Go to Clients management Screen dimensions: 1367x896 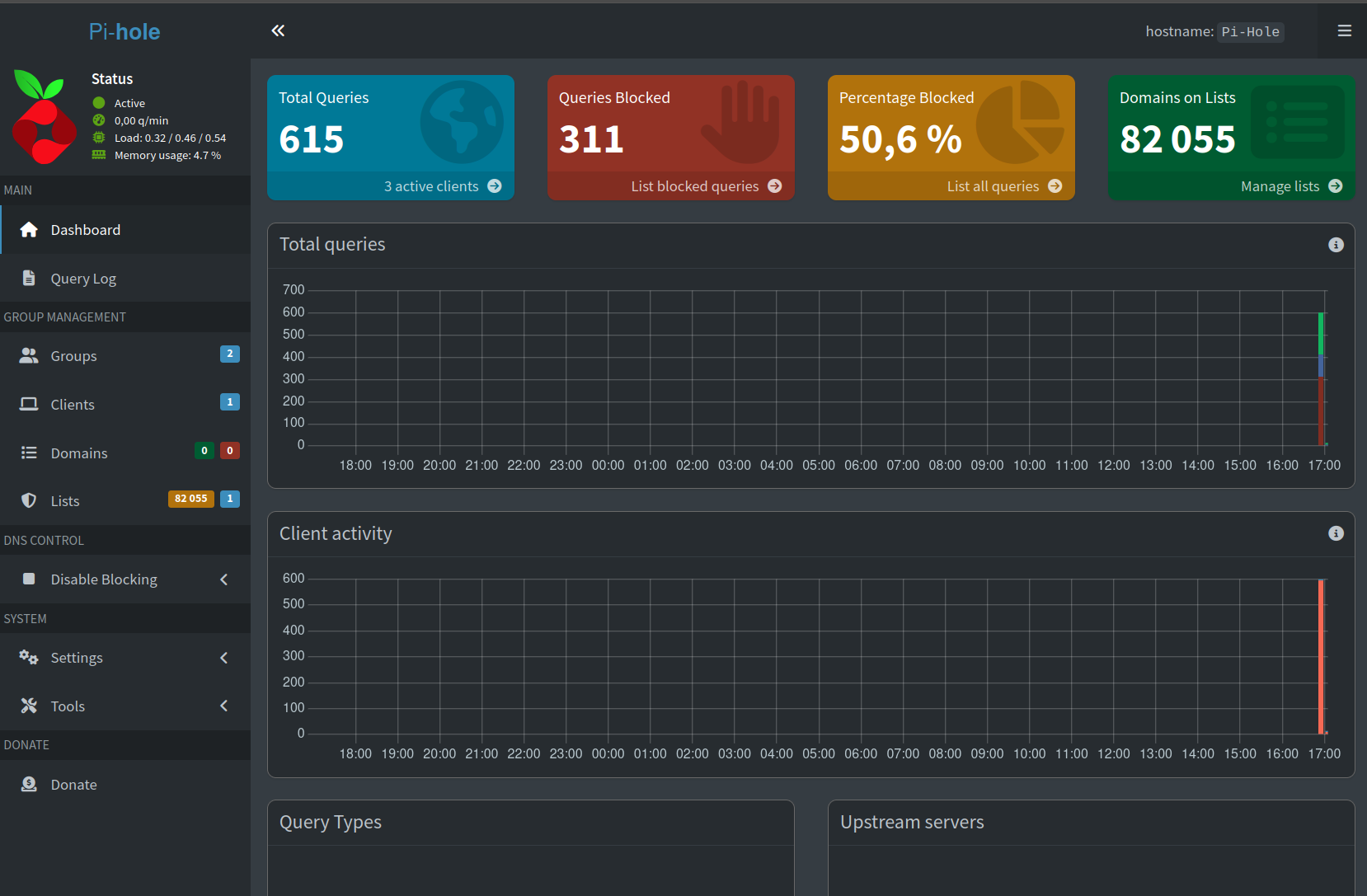(125, 404)
